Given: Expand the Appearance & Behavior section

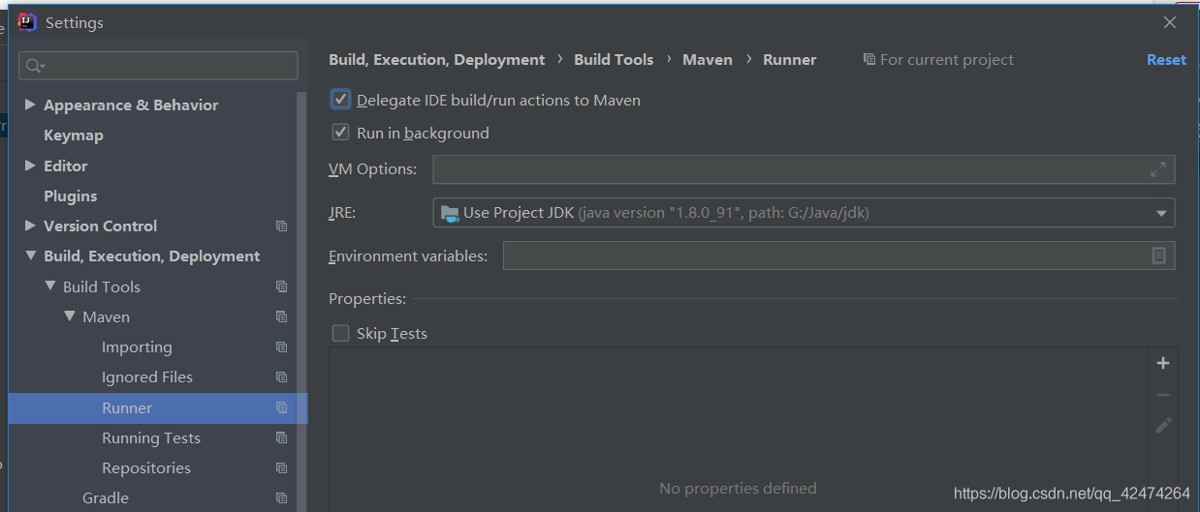Looking at the screenshot, I should pyautogui.click(x=30, y=105).
